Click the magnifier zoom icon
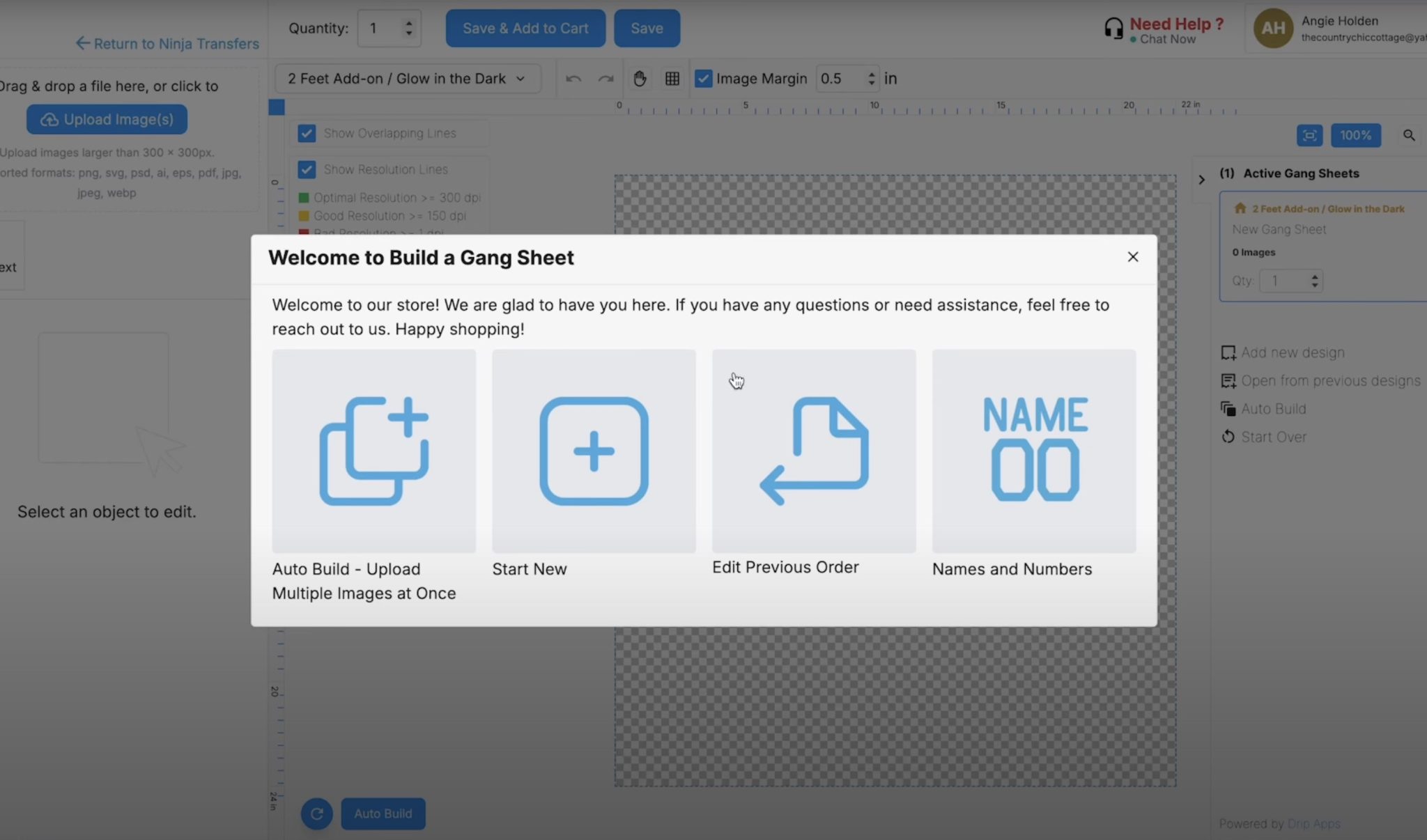This screenshot has width=1427, height=840. click(1409, 135)
